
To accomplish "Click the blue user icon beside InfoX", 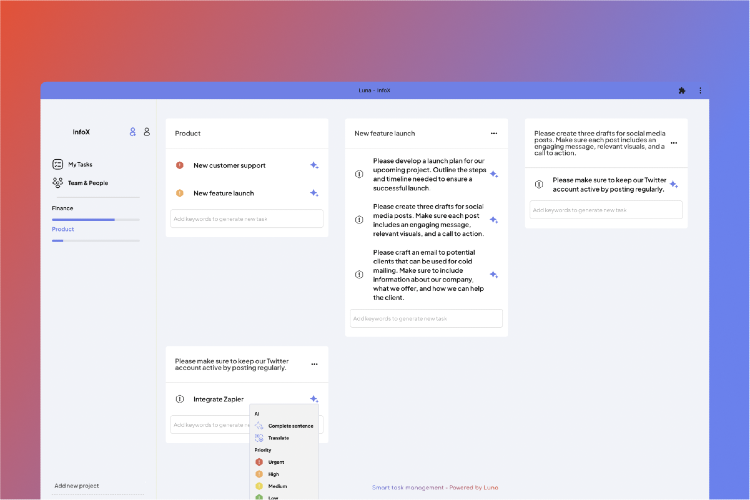I will 132,132.
